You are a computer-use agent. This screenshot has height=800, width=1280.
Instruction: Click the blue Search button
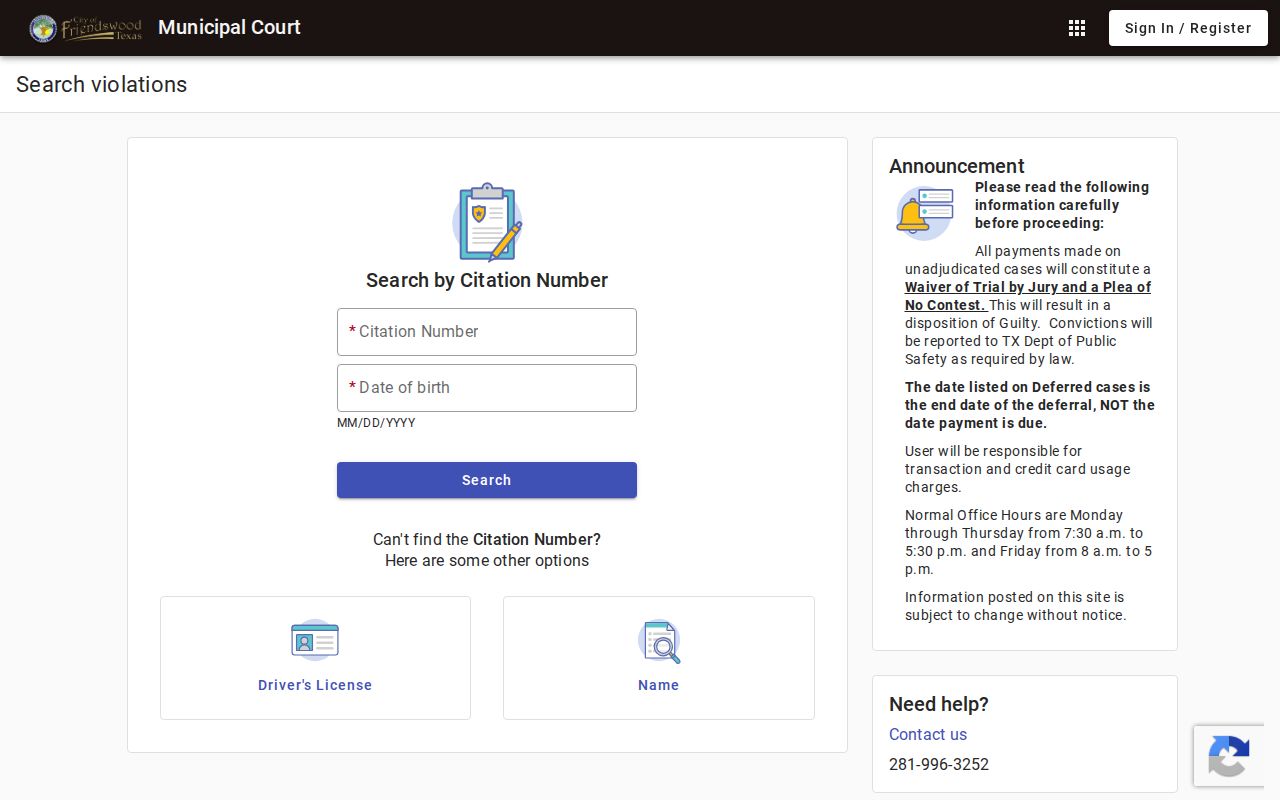coord(487,480)
